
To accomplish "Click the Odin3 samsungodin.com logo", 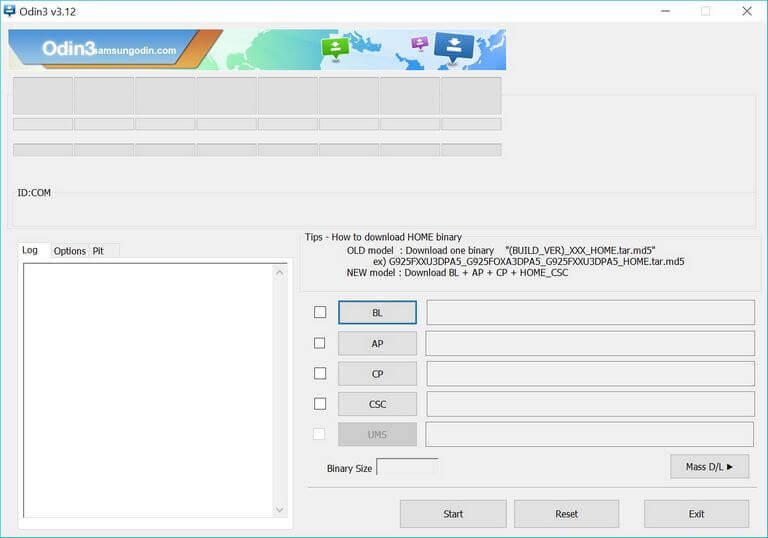I will 109,49.
